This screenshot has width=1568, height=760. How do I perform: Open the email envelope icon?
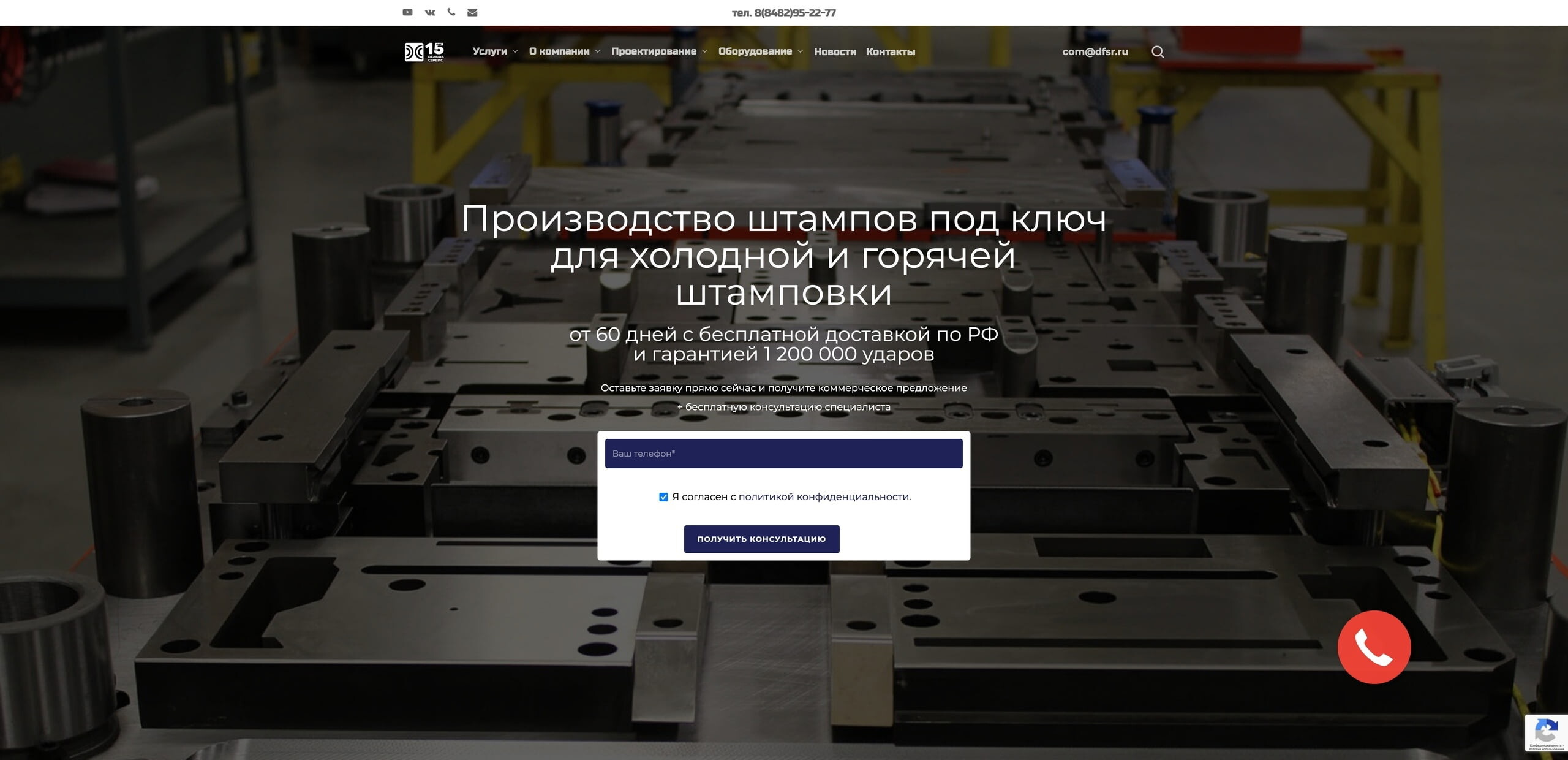point(472,12)
